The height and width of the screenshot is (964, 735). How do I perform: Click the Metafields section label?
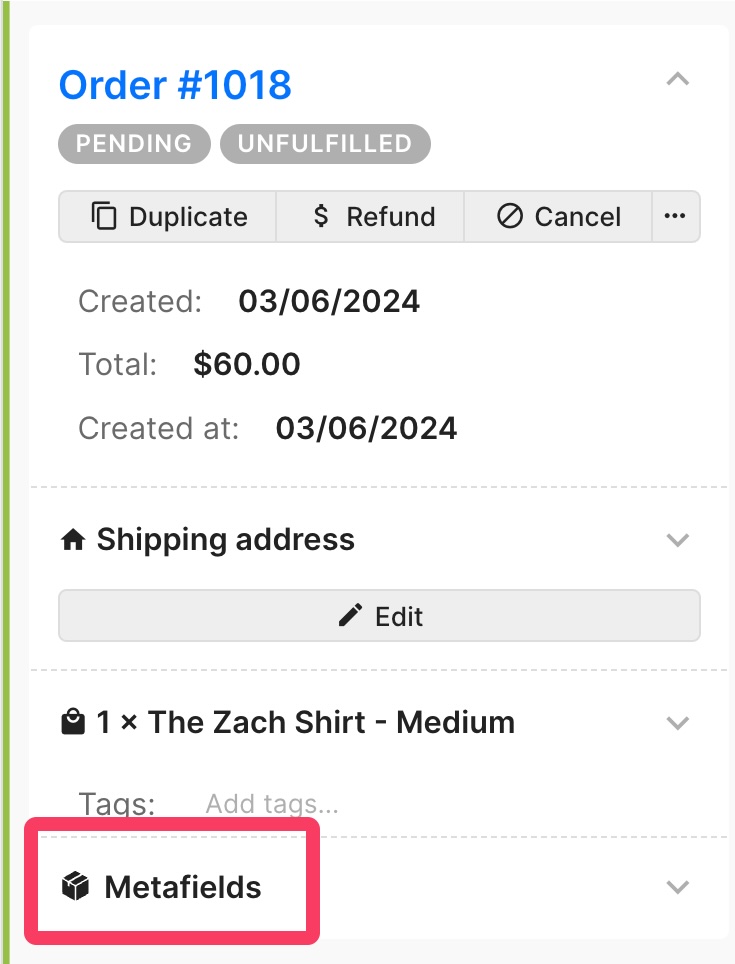183,887
